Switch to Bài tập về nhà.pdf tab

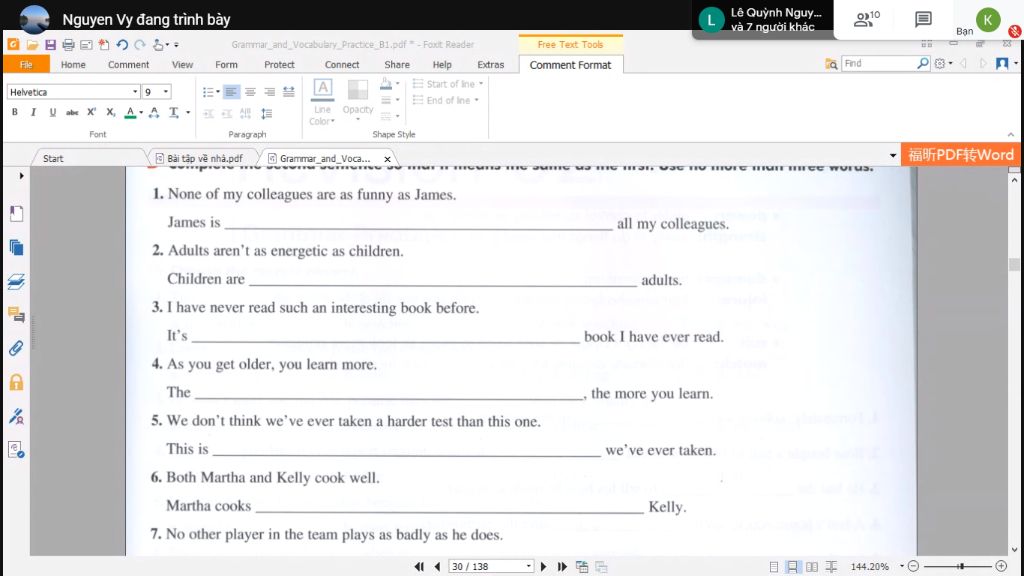point(204,158)
